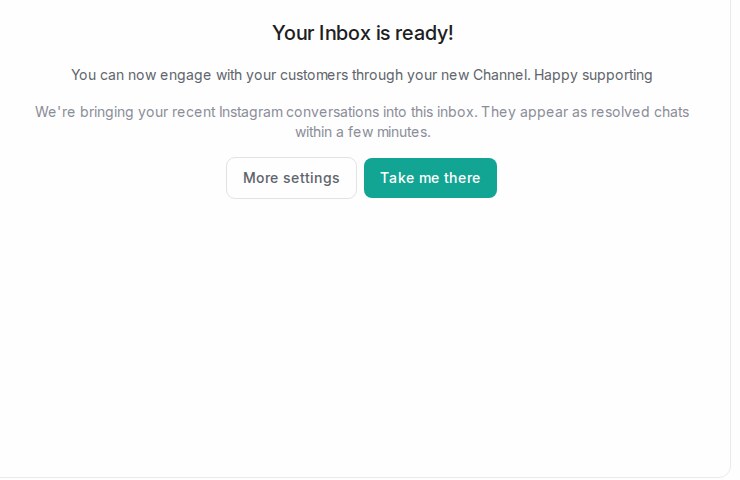Click the word 'Channel' in the subtitle

[x=500, y=75]
